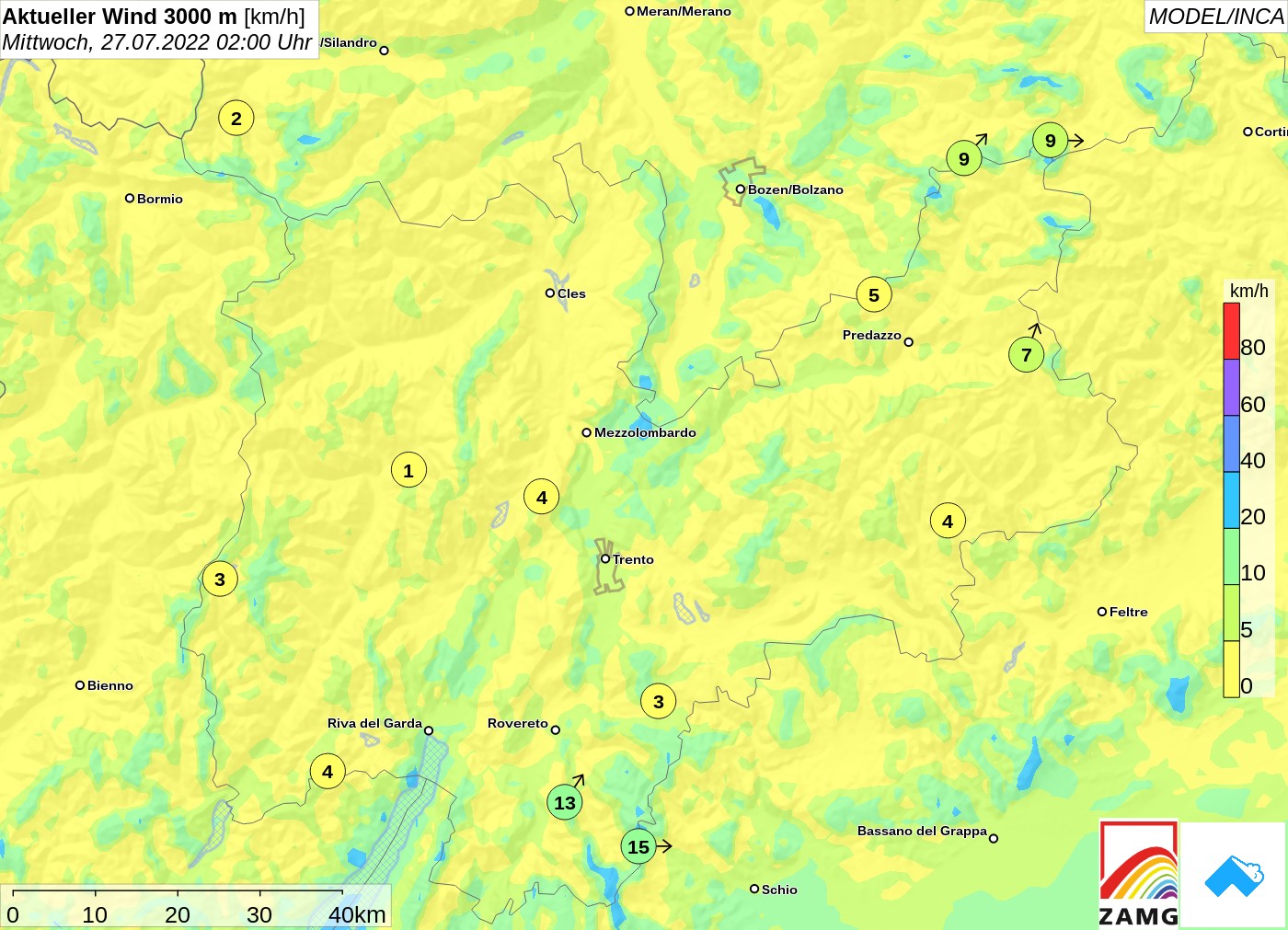
Task: Click the 9 marker with east-pointing arrow
Action: 1050,140
